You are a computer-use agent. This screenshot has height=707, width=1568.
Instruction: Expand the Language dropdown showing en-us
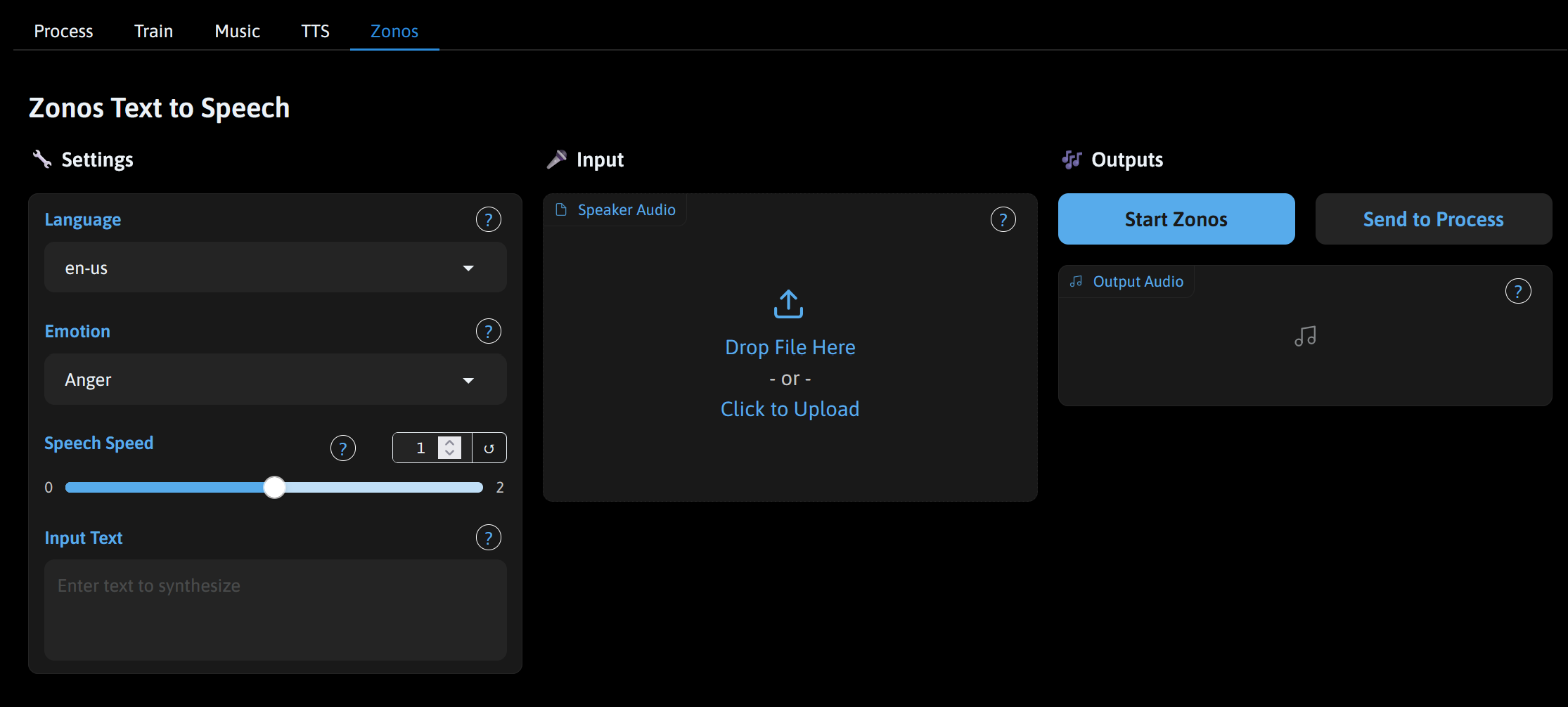(276, 268)
